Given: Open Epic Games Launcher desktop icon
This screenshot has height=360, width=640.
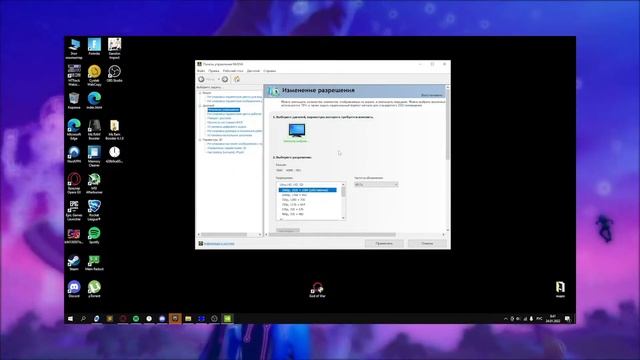Looking at the screenshot, I should pos(74,211).
